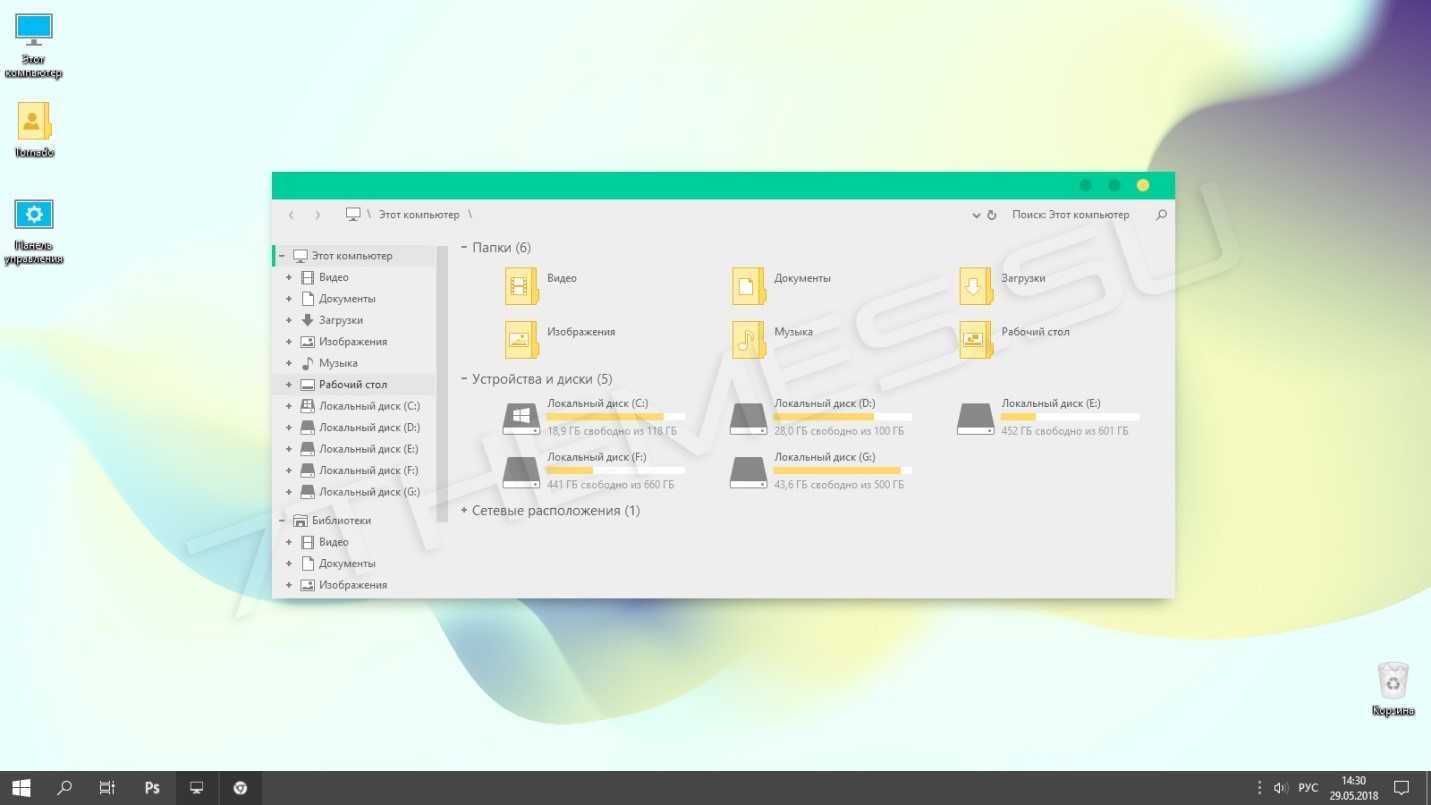
Task: Open the Документы folder icon
Action: tap(748, 286)
